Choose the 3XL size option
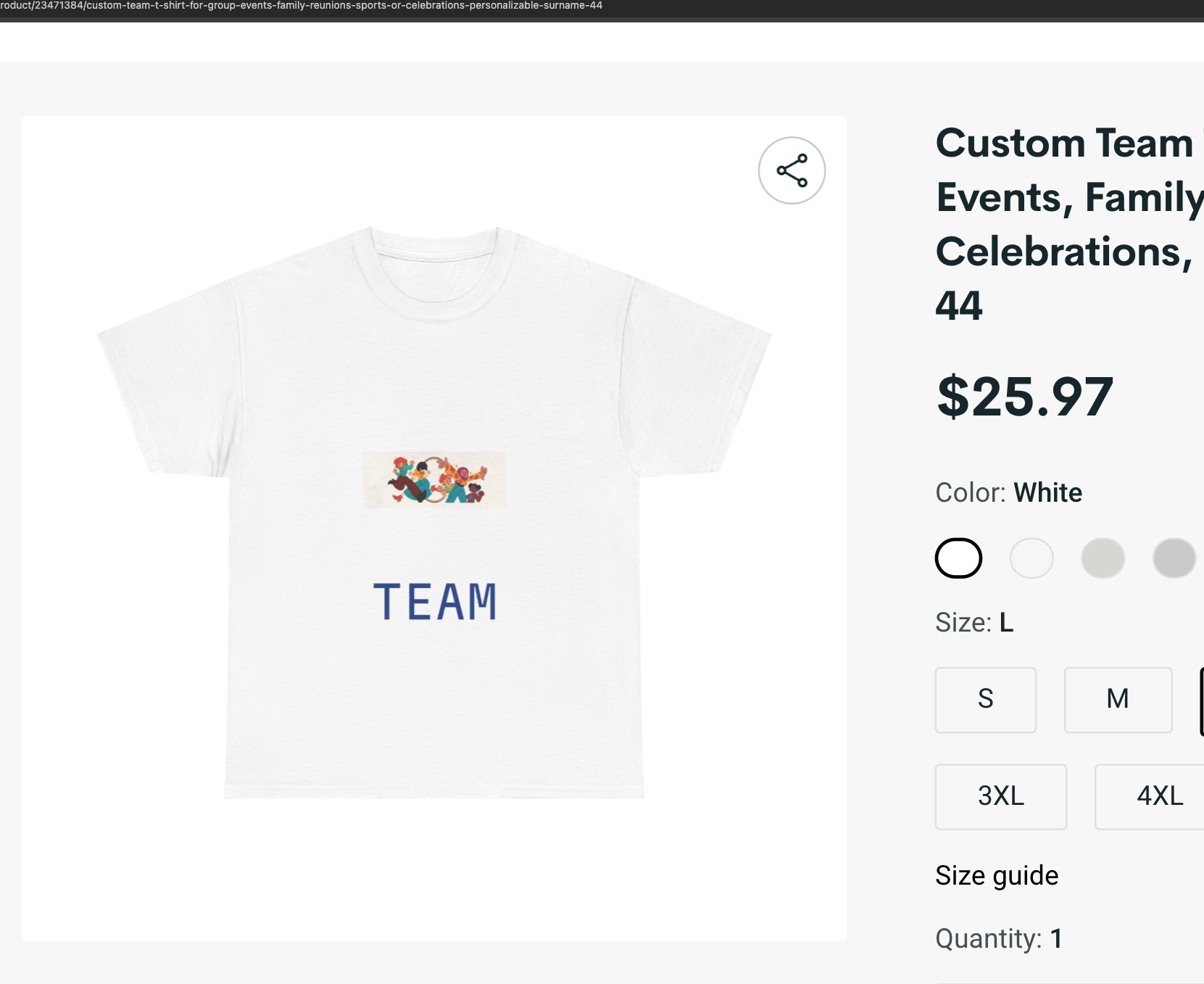This screenshot has height=984, width=1204. click(1000, 796)
